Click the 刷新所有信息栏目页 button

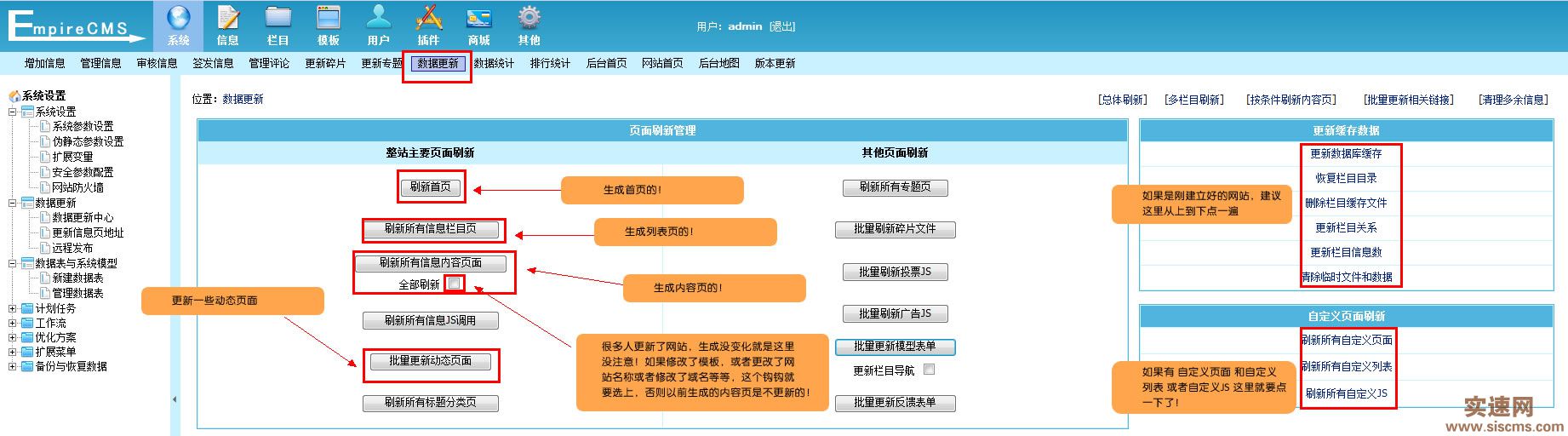[x=431, y=229]
